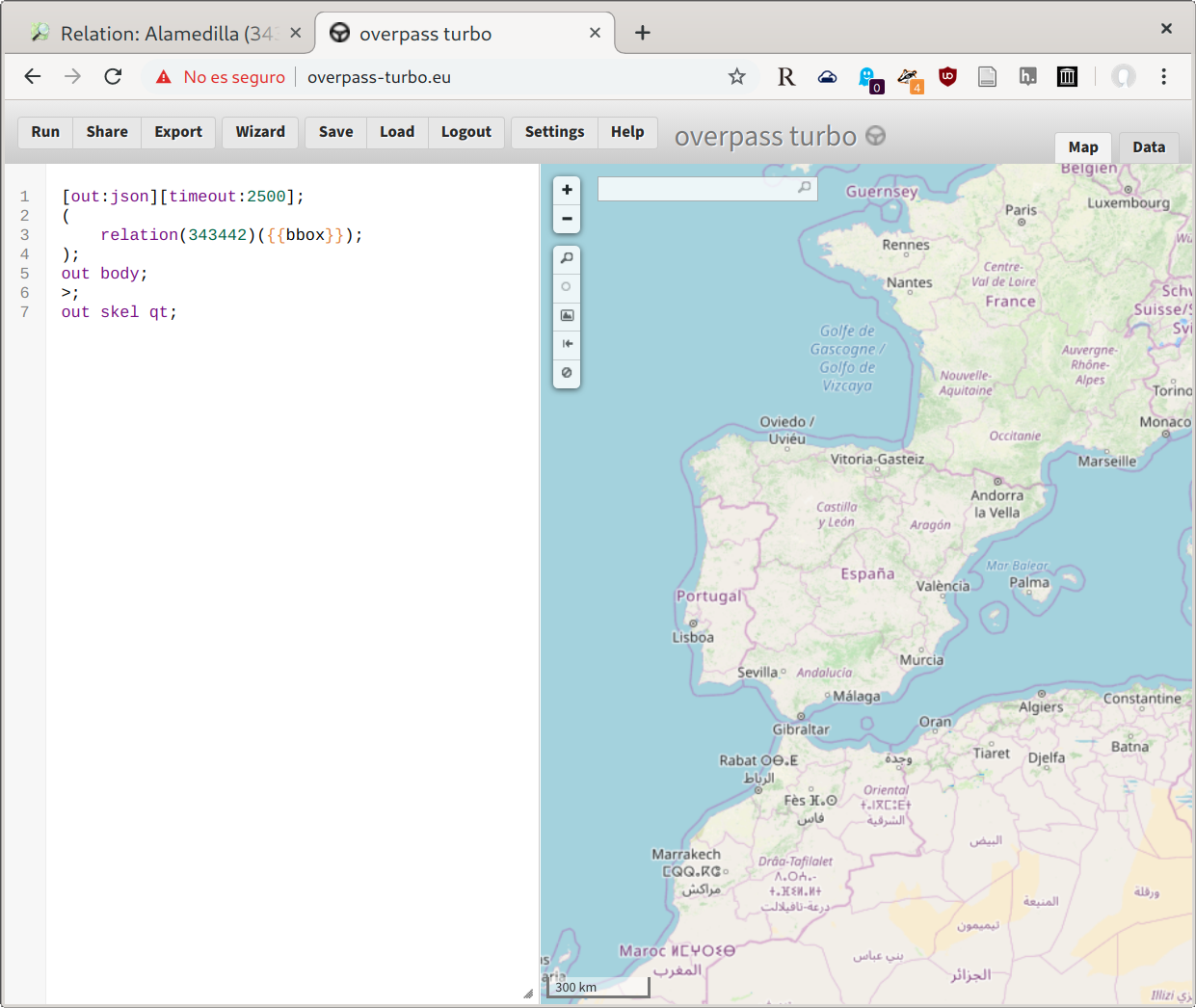Click the 300 km map scale bar

point(598,987)
